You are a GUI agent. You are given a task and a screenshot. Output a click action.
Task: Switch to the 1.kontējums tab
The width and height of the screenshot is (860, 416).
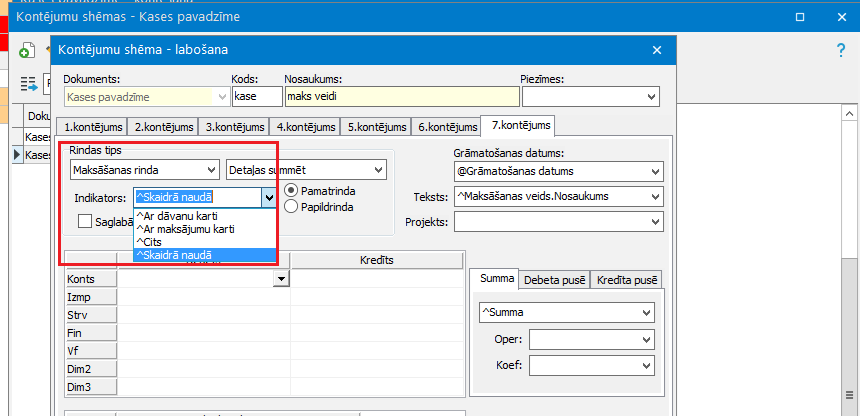94,127
